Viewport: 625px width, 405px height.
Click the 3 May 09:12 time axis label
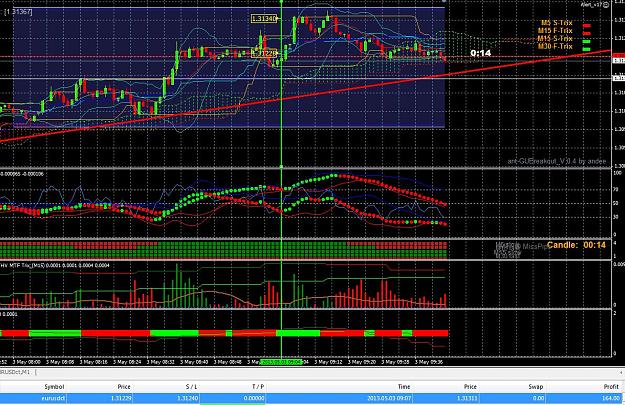(328, 362)
